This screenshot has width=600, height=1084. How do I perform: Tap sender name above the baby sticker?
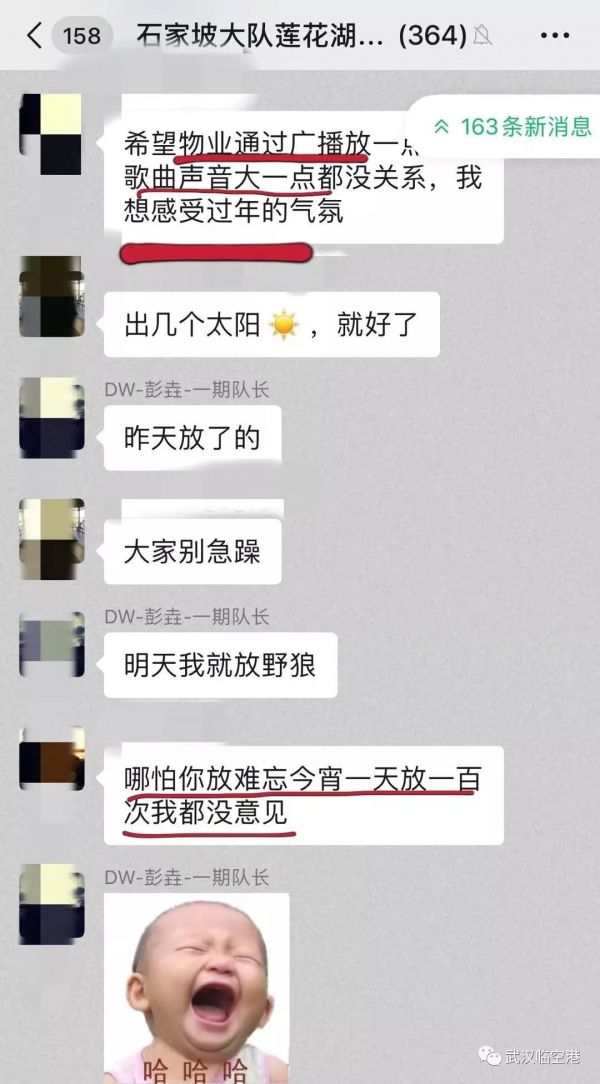187,877
